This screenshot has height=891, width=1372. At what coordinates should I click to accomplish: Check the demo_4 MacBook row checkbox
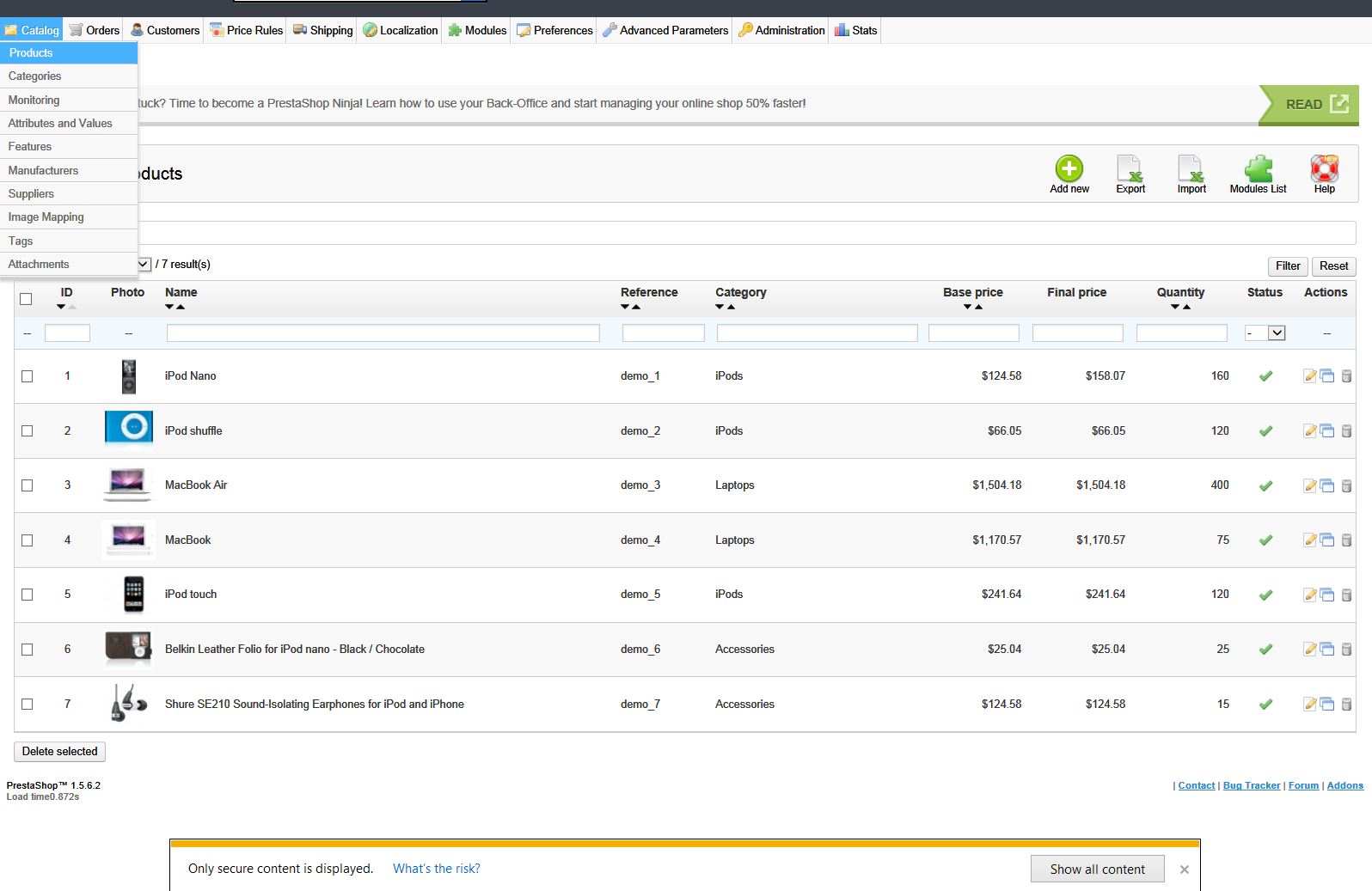coord(27,540)
